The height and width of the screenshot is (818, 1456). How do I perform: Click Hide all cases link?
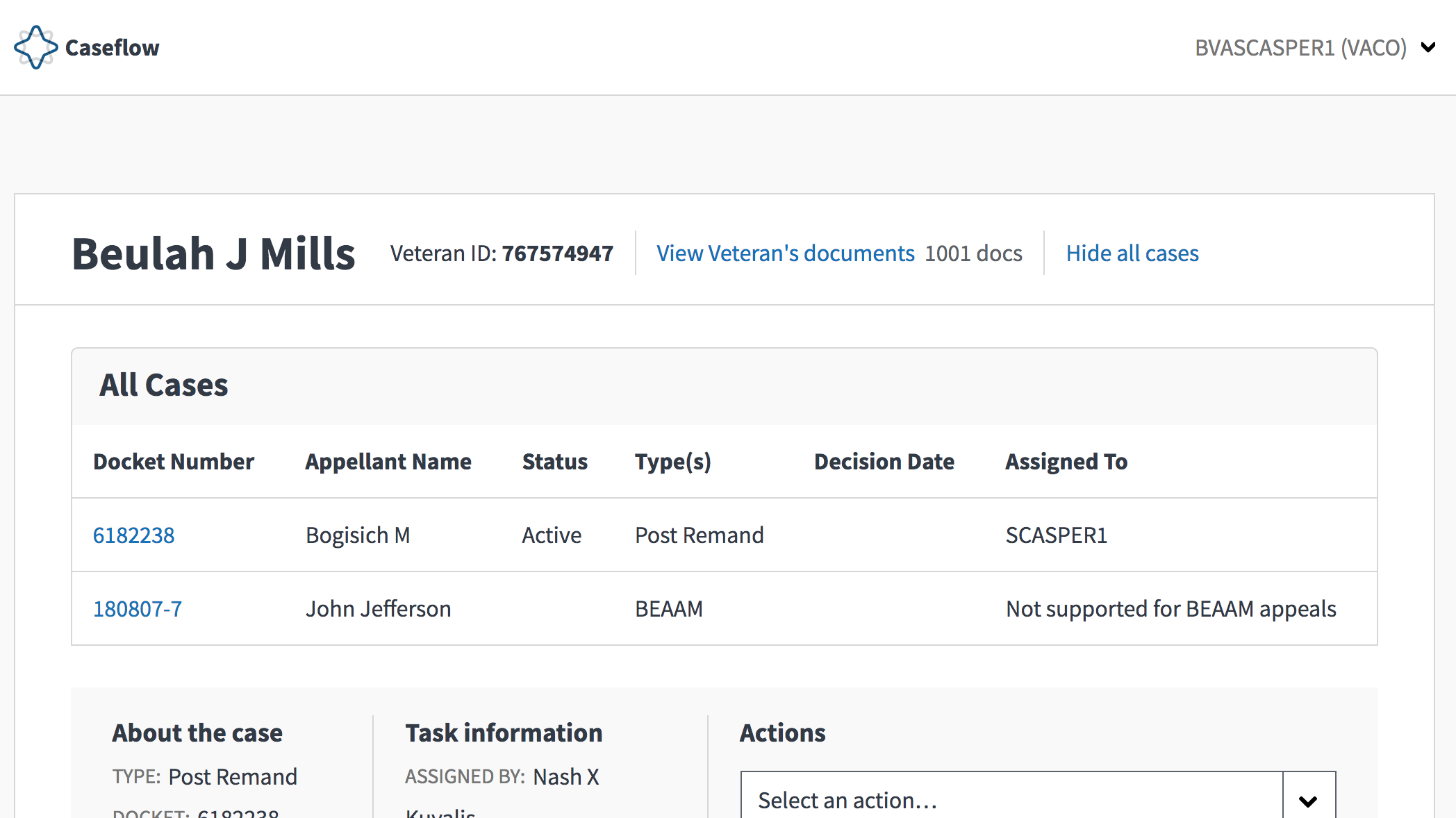(x=1132, y=253)
